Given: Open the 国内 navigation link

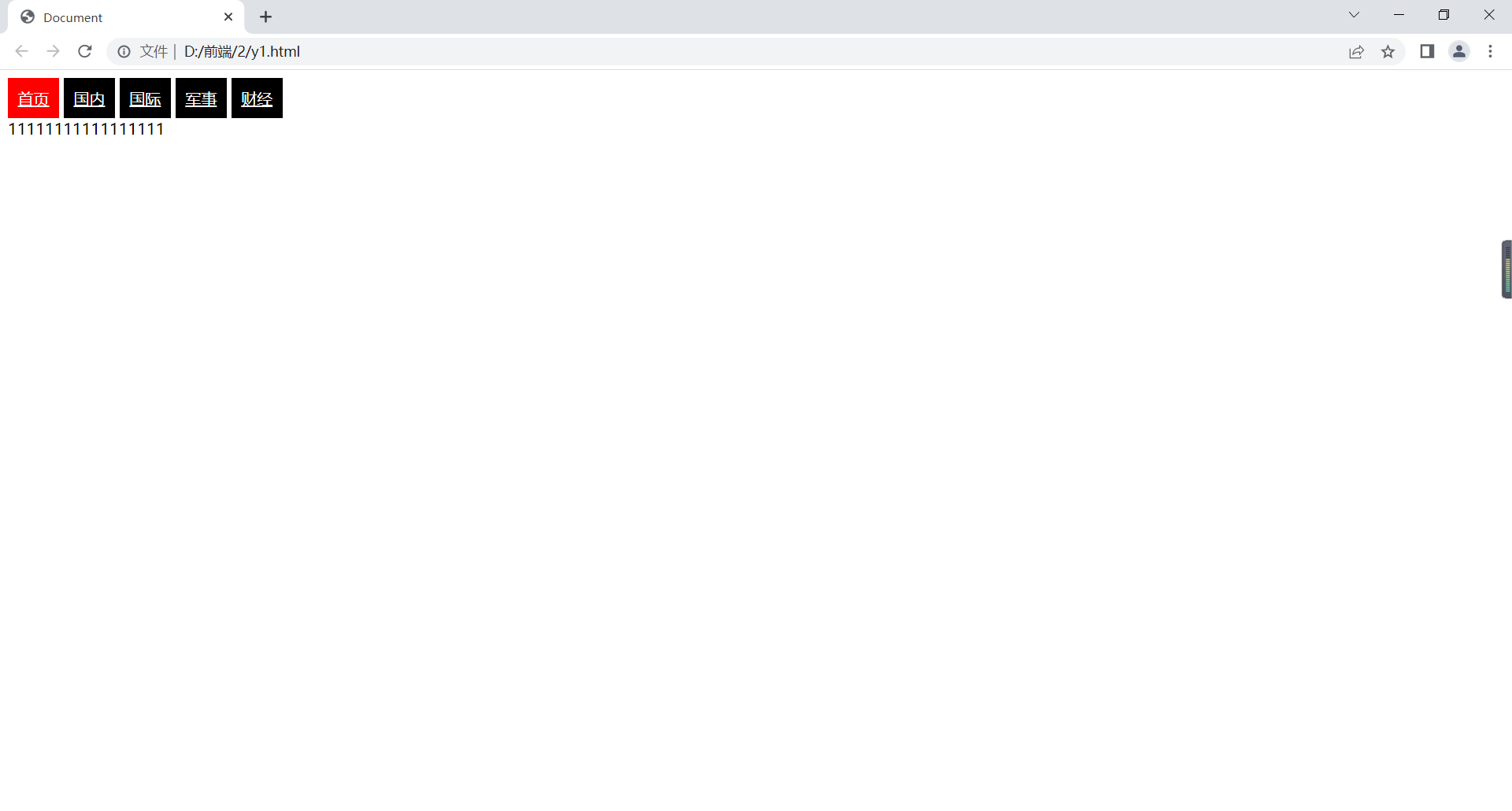Looking at the screenshot, I should coord(89,98).
